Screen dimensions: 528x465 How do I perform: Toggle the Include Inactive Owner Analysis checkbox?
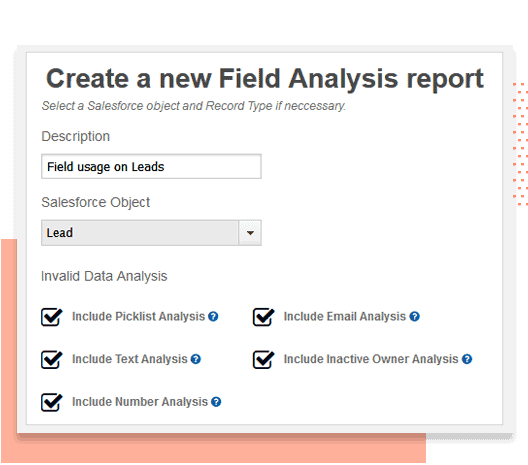coord(263,360)
